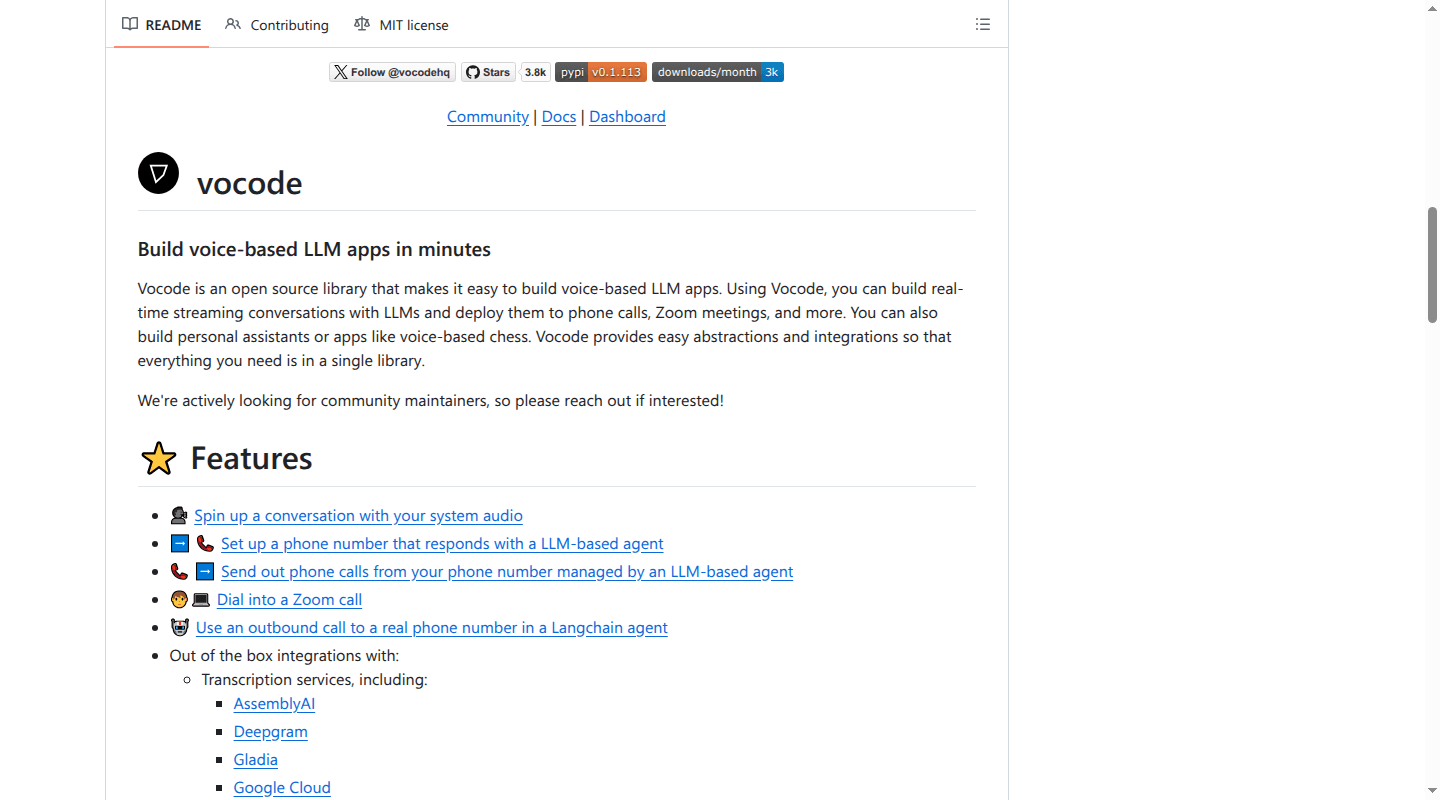Click 'Out of the box integrations with:' text
The width and height of the screenshot is (1440, 800).
pos(284,656)
